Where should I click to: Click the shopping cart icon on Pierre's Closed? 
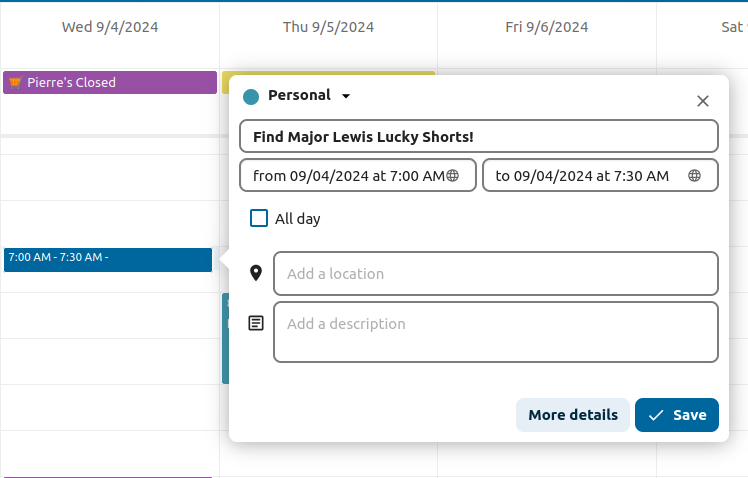coord(15,82)
